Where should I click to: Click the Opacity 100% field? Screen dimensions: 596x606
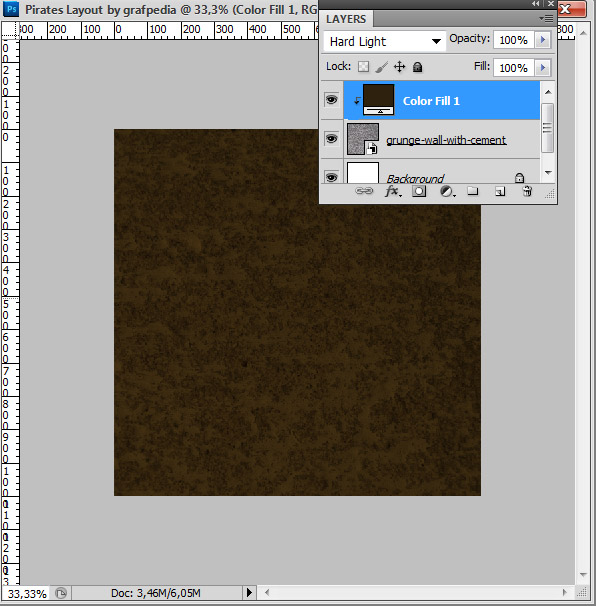click(514, 40)
